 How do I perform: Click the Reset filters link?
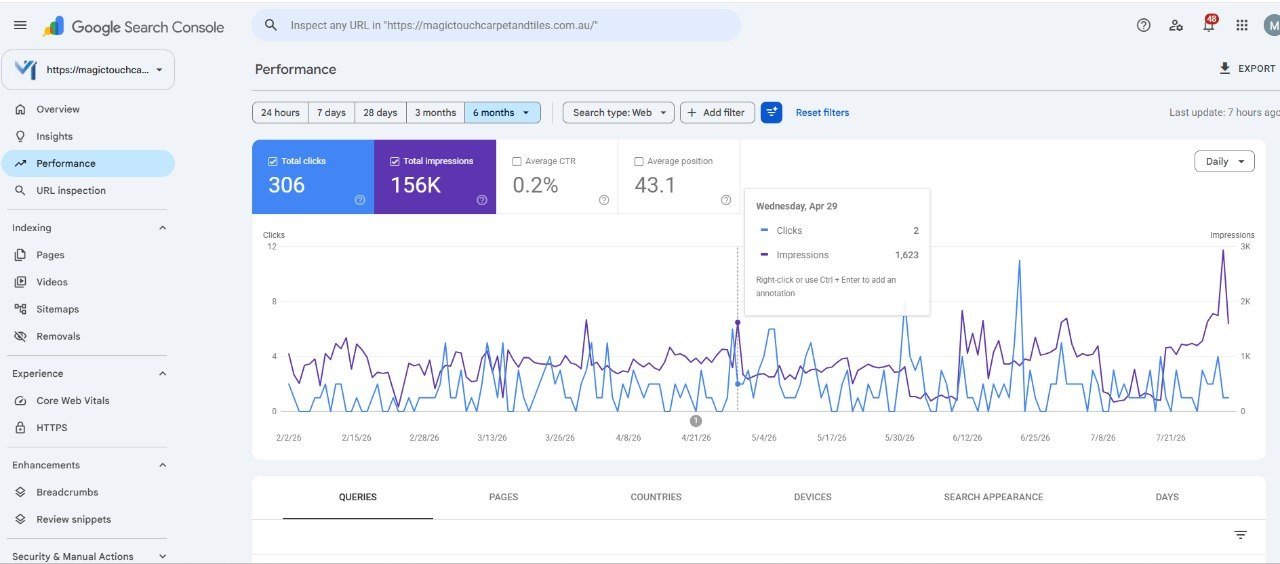coord(822,113)
